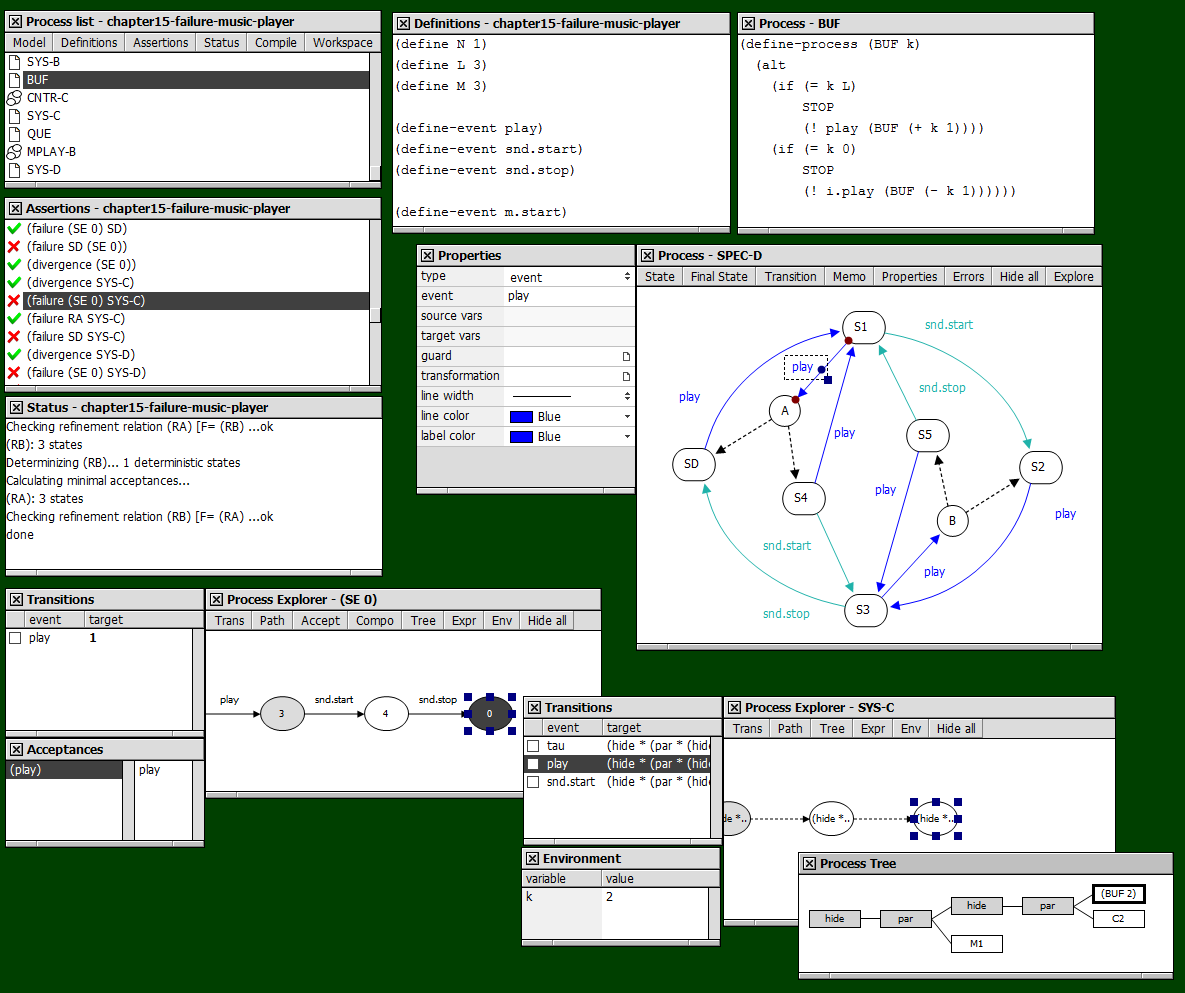Click the guard edit page icon
The height and width of the screenshot is (993, 1185).
tap(626, 356)
